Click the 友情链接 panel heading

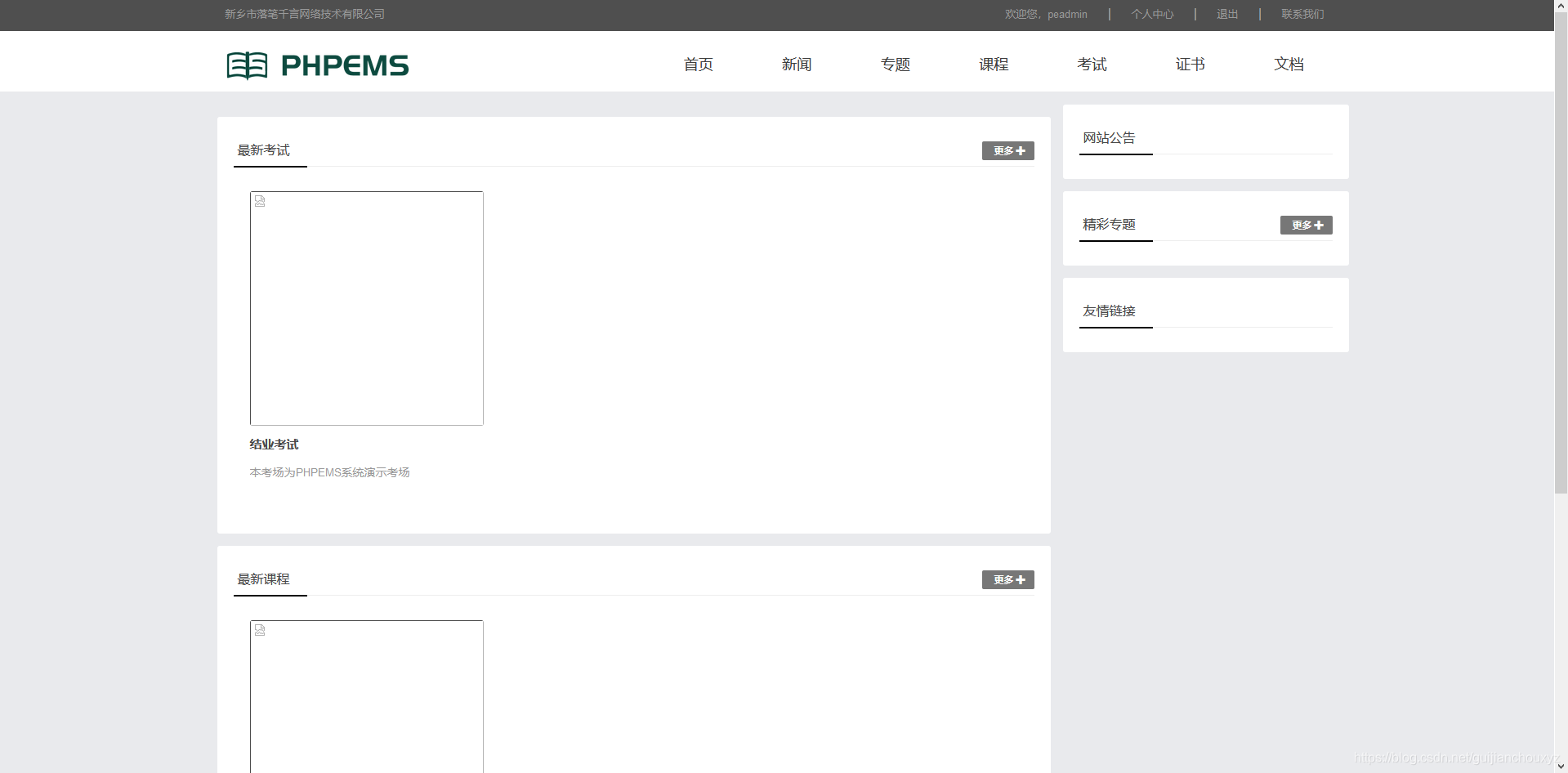1109,311
